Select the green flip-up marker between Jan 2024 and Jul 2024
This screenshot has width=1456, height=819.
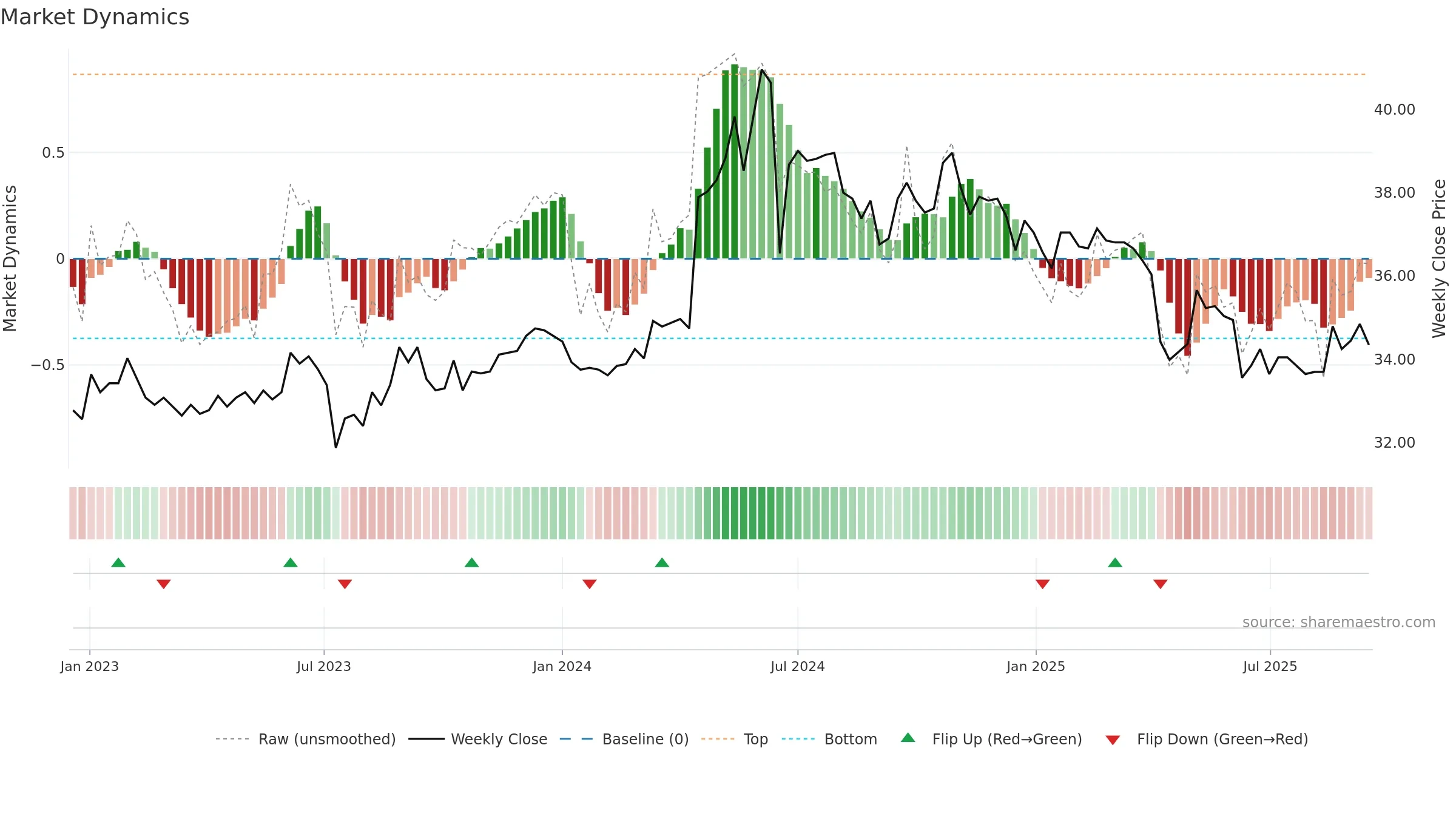point(662,562)
